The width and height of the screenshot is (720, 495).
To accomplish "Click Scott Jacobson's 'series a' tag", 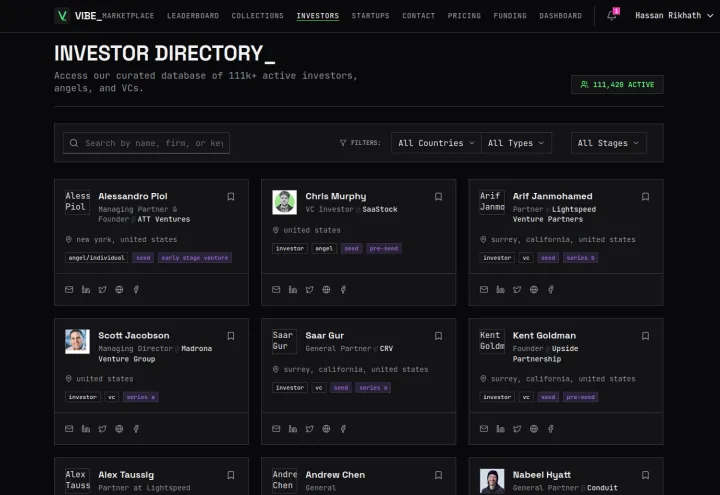I will tap(141, 397).
